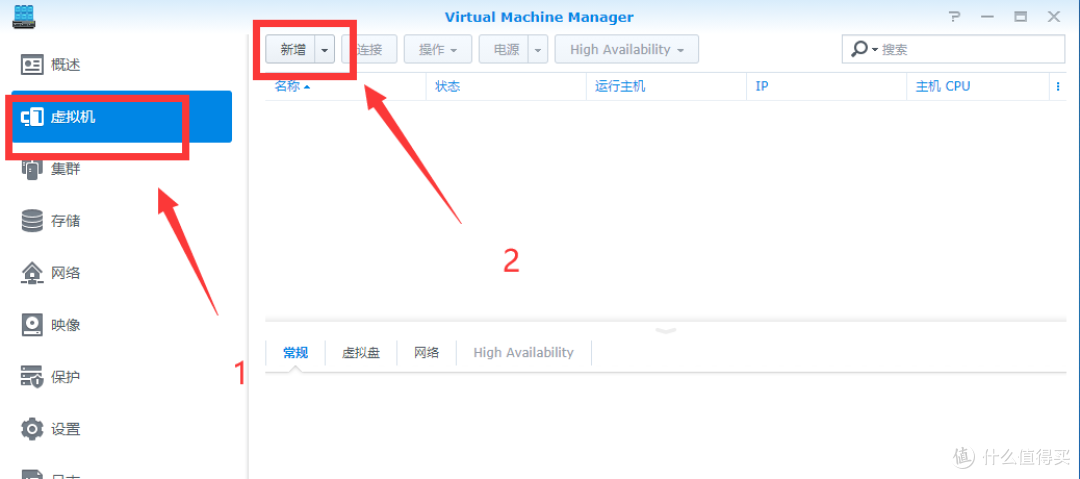Sort by IP column header
Image resolution: width=1080 pixels, height=479 pixels.
tap(827, 87)
